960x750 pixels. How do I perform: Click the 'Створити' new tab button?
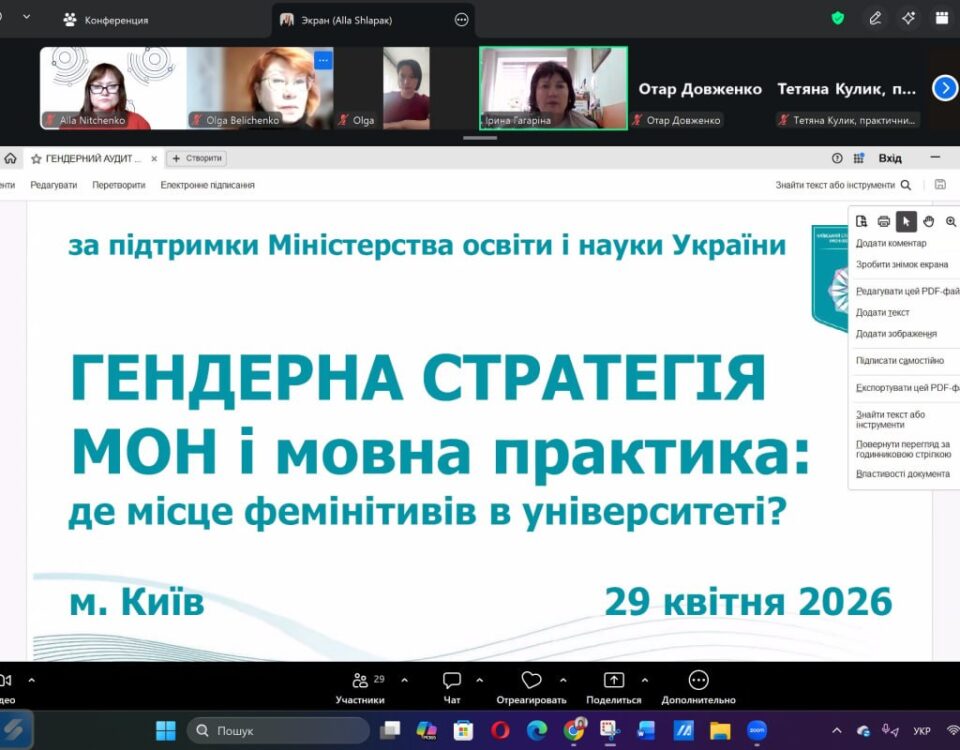click(x=197, y=158)
